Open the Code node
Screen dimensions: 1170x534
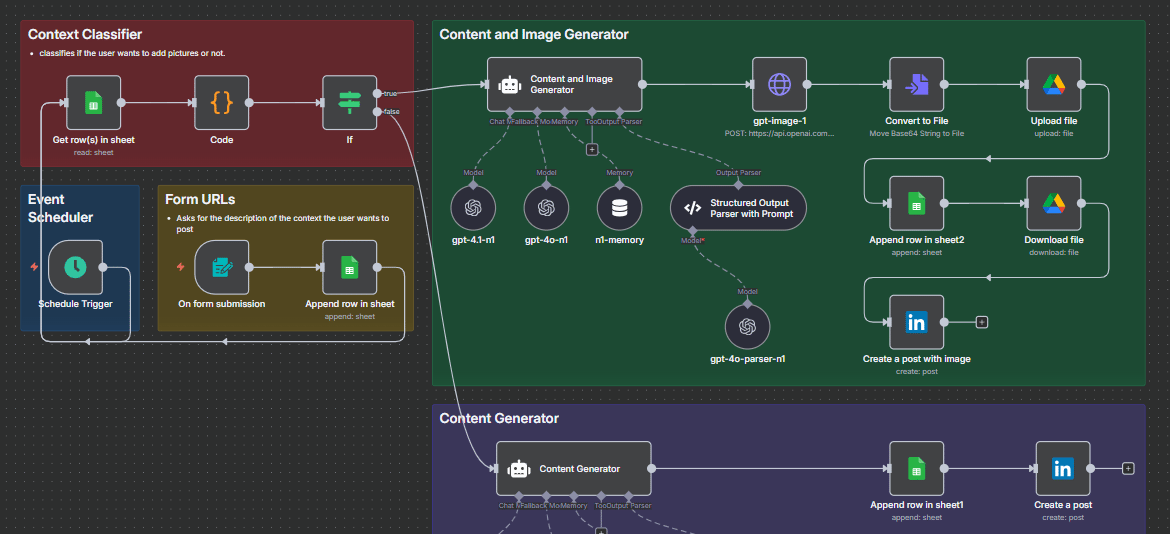click(x=222, y=102)
